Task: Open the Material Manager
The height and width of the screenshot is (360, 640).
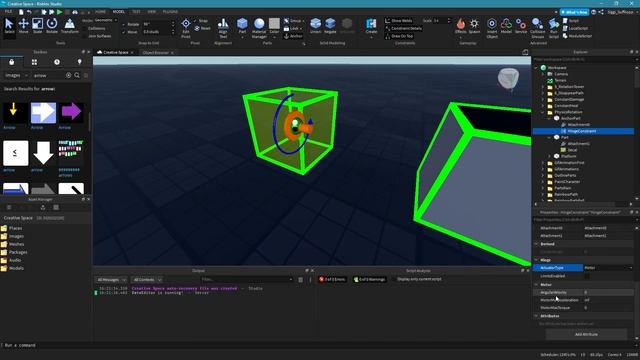Action: point(259,28)
